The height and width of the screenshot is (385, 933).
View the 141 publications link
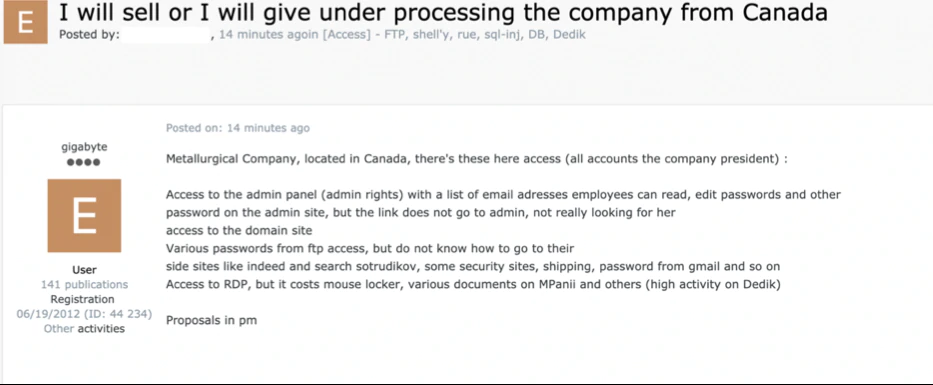[x=84, y=284]
